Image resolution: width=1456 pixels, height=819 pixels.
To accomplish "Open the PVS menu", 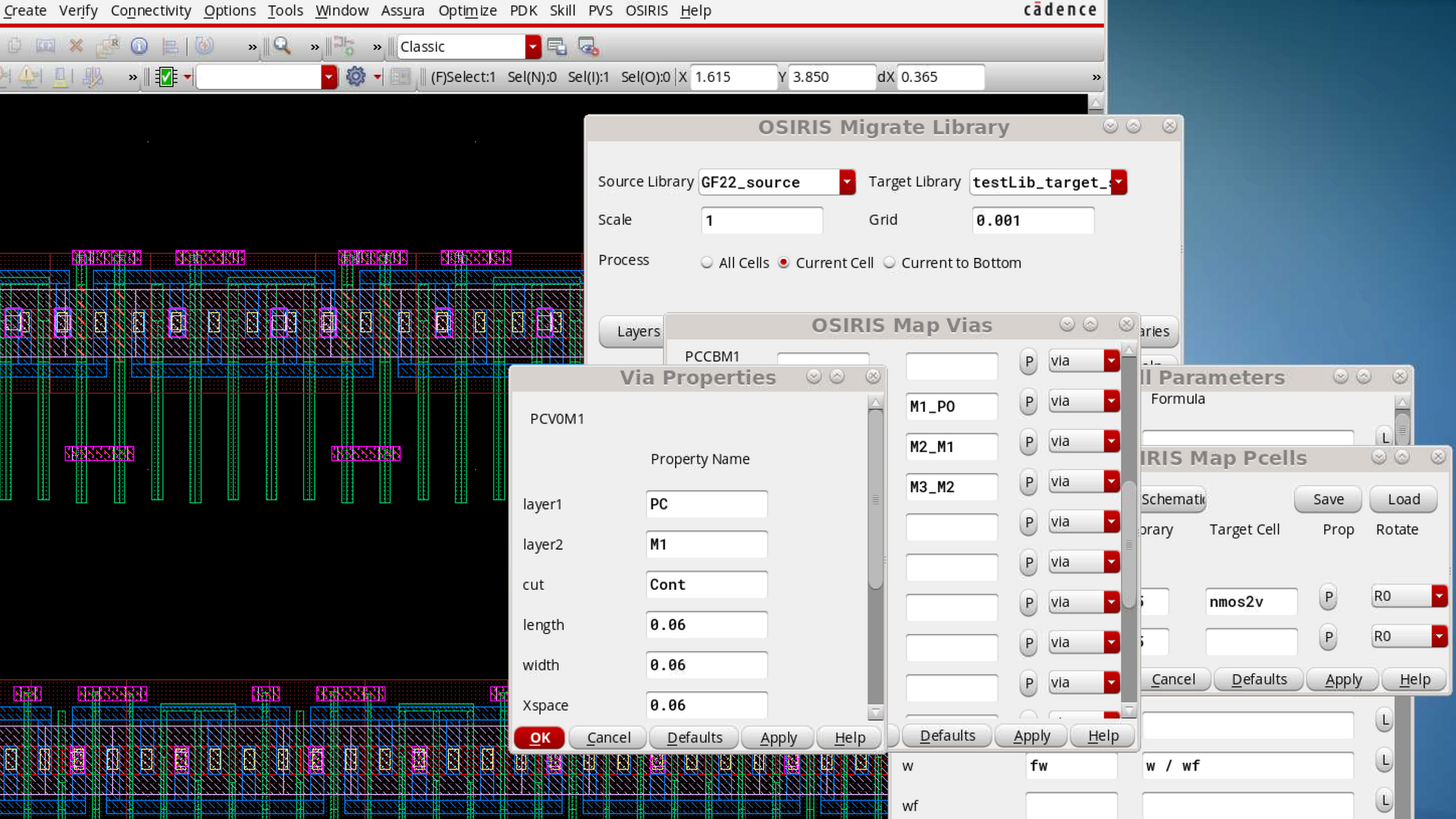I will pyautogui.click(x=600, y=11).
